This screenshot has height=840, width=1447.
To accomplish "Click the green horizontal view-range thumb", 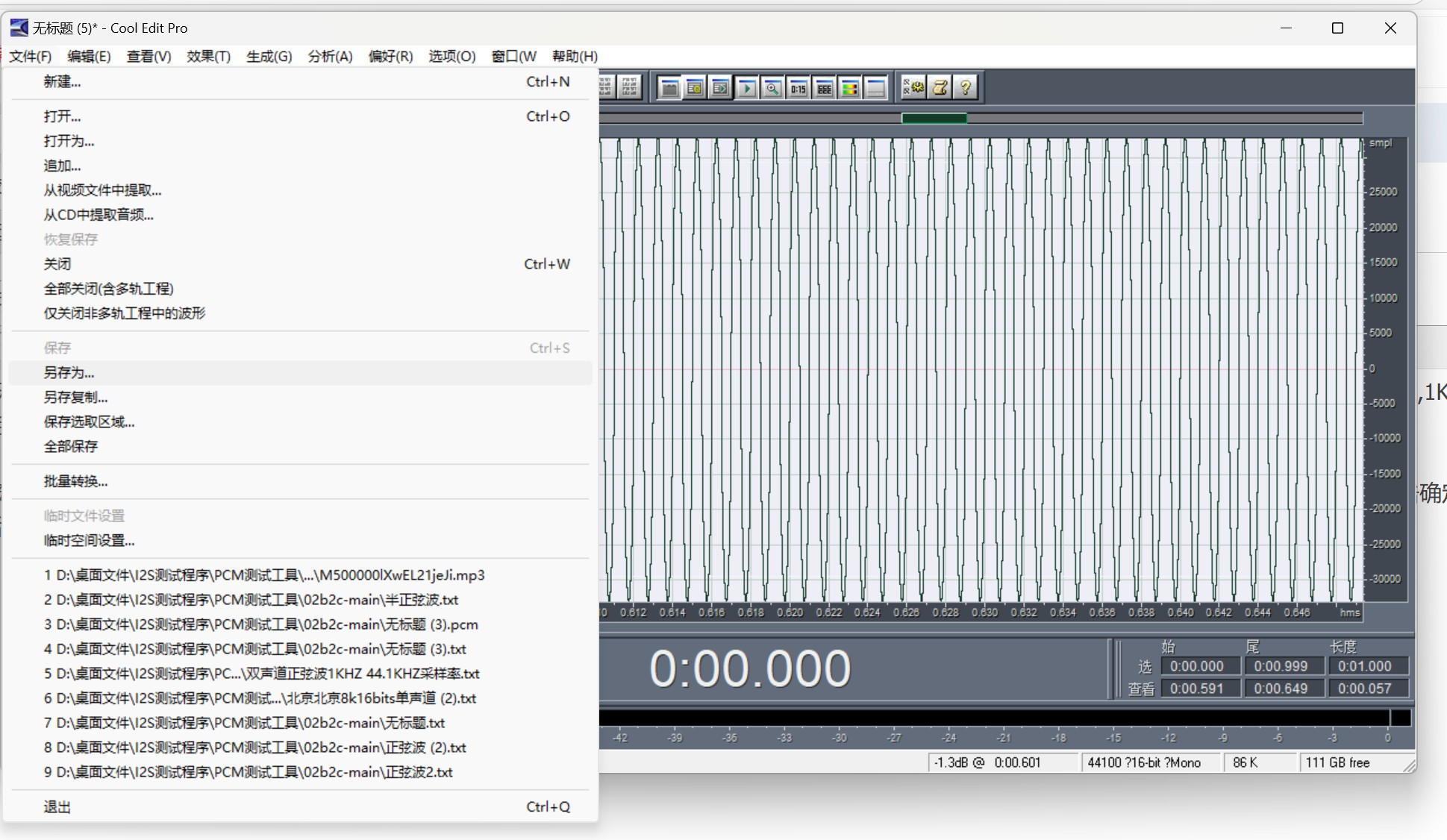I will click(x=934, y=118).
